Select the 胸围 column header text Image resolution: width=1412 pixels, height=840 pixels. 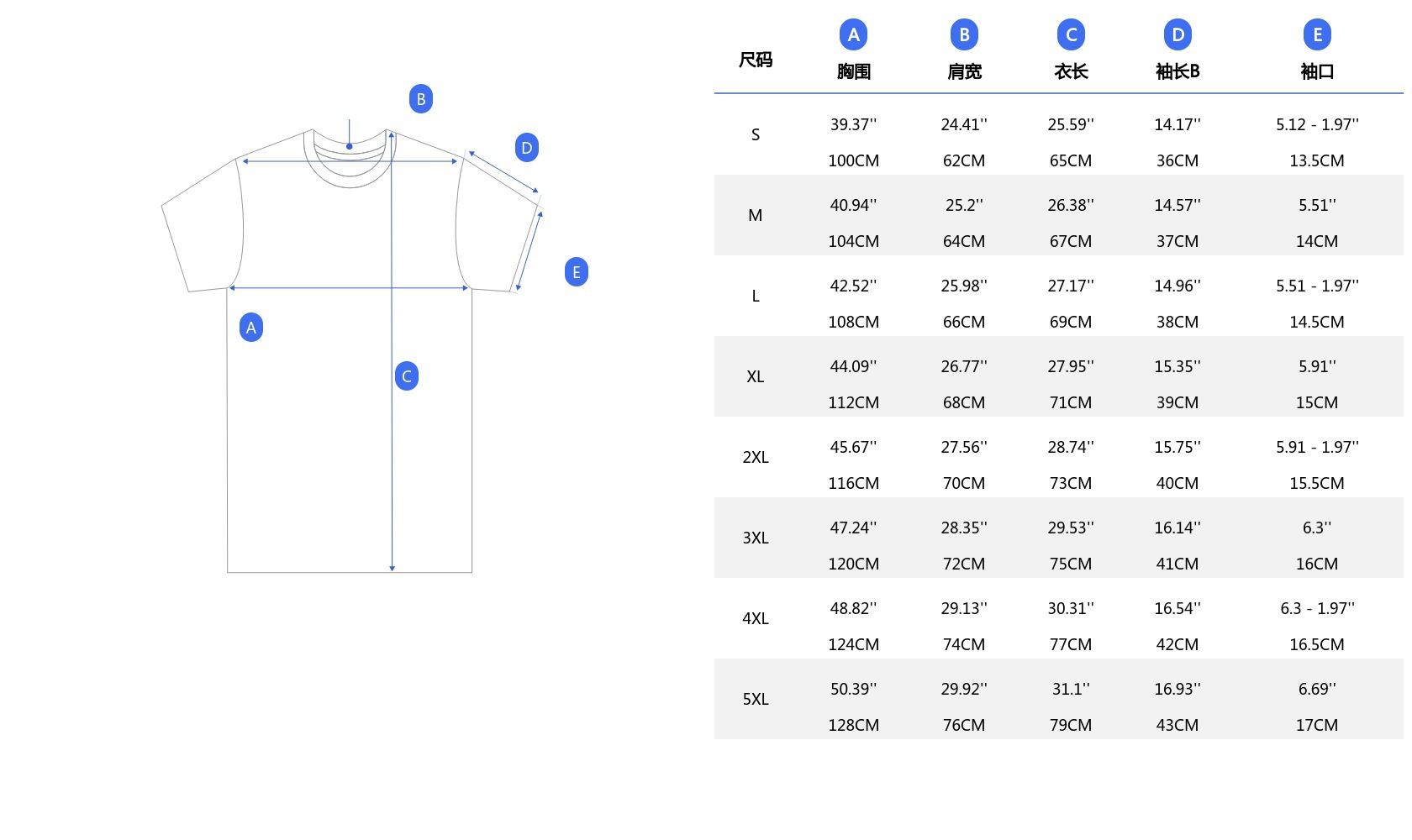click(x=853, y=72)
